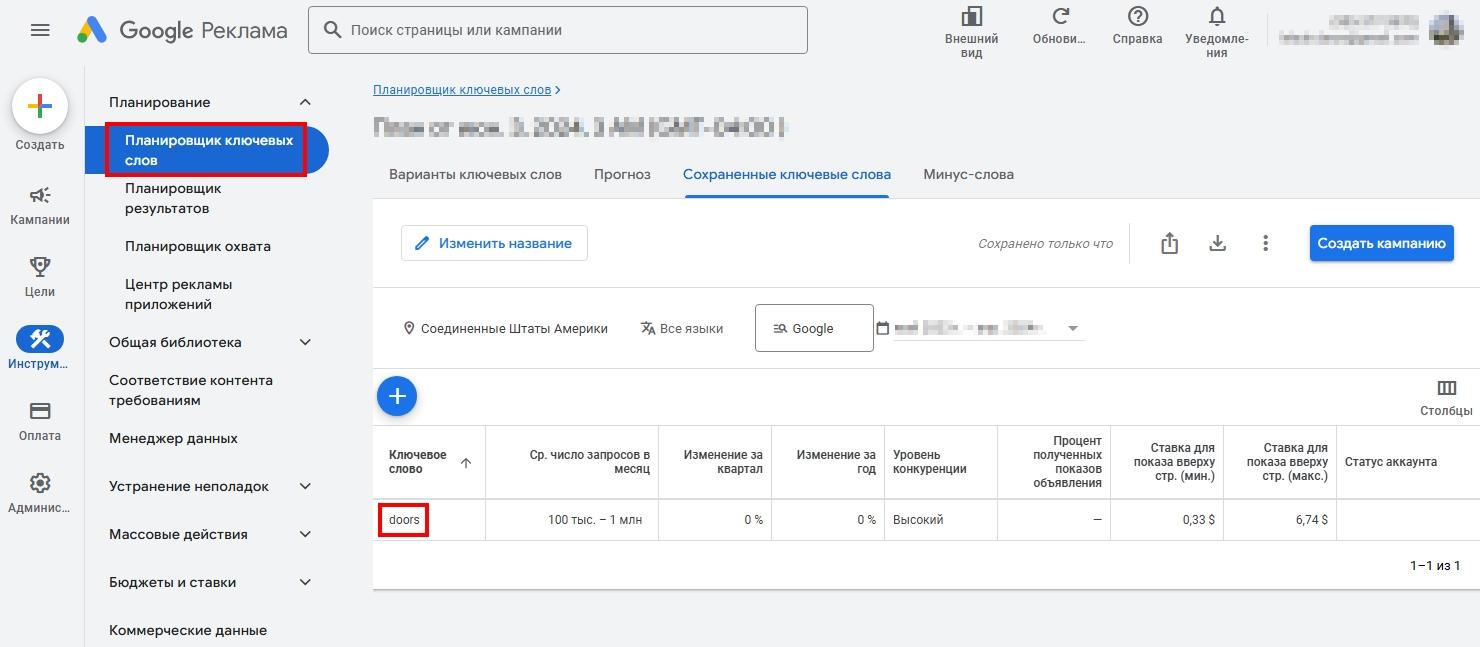Click the share plan icon
Screen dimensions: 1480x647
(1169, 242)
